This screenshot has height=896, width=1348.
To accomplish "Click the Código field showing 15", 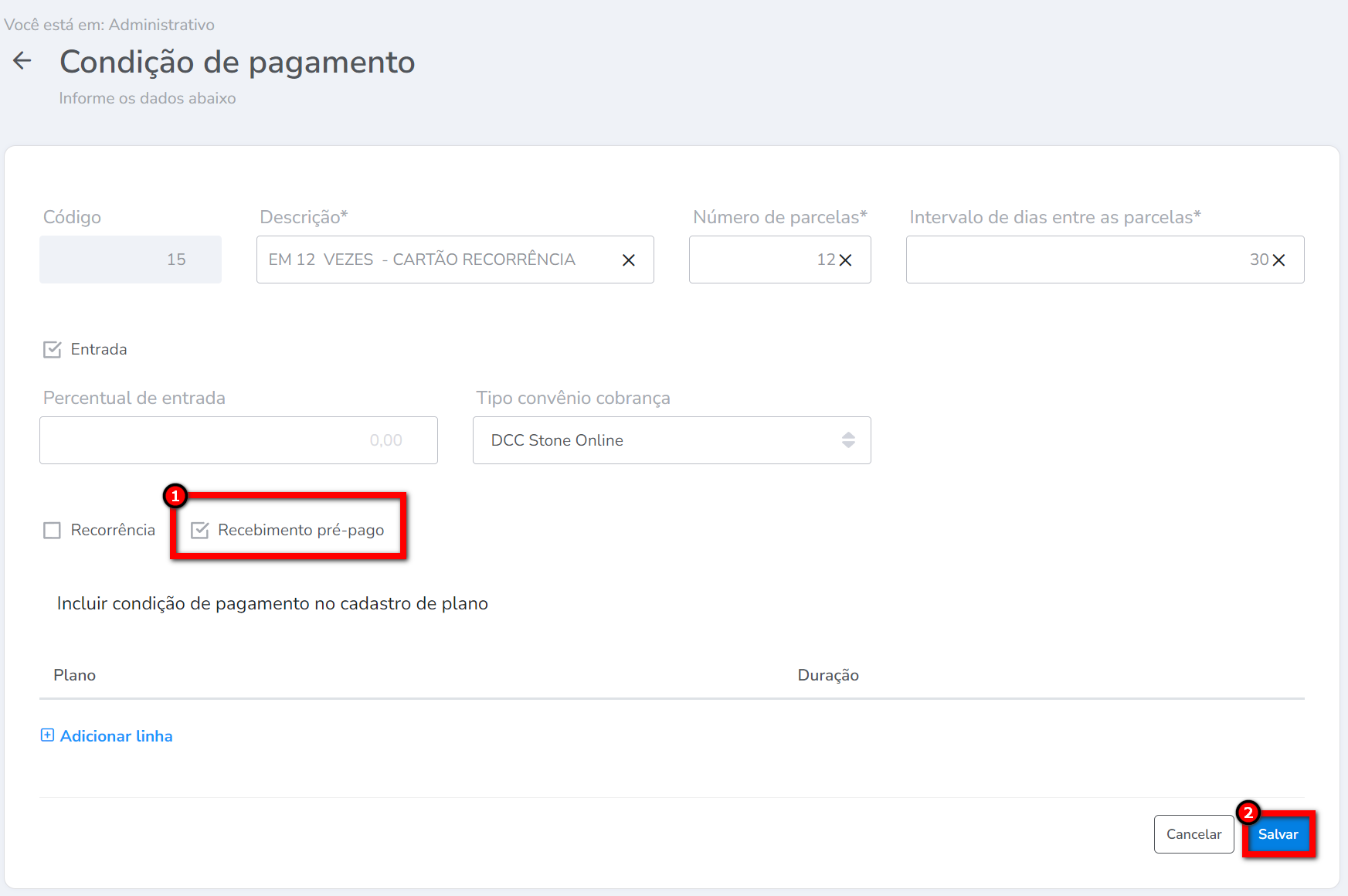I will coord(131,260).
